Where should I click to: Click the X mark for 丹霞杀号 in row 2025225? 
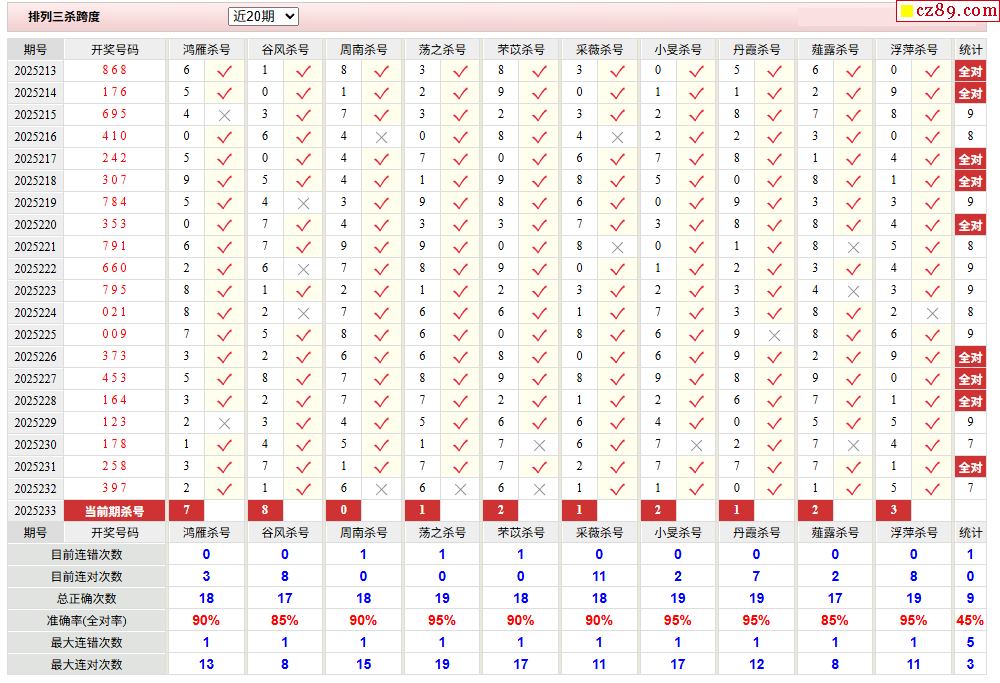click(x=775, y=335)
